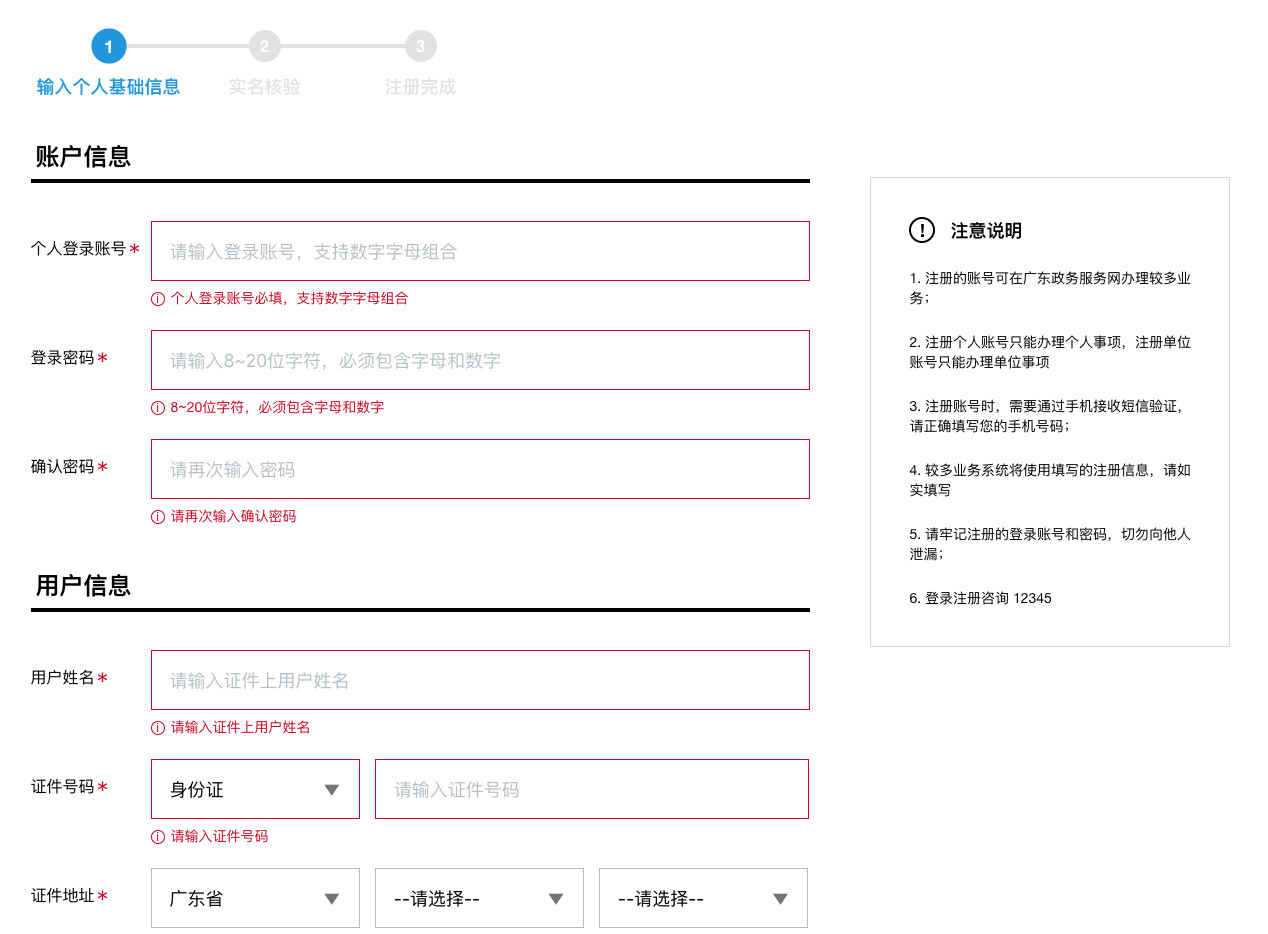Open the city --请选择-- dropdown
The height and width of the screenshot is (934, 1268).
(479, 898)
